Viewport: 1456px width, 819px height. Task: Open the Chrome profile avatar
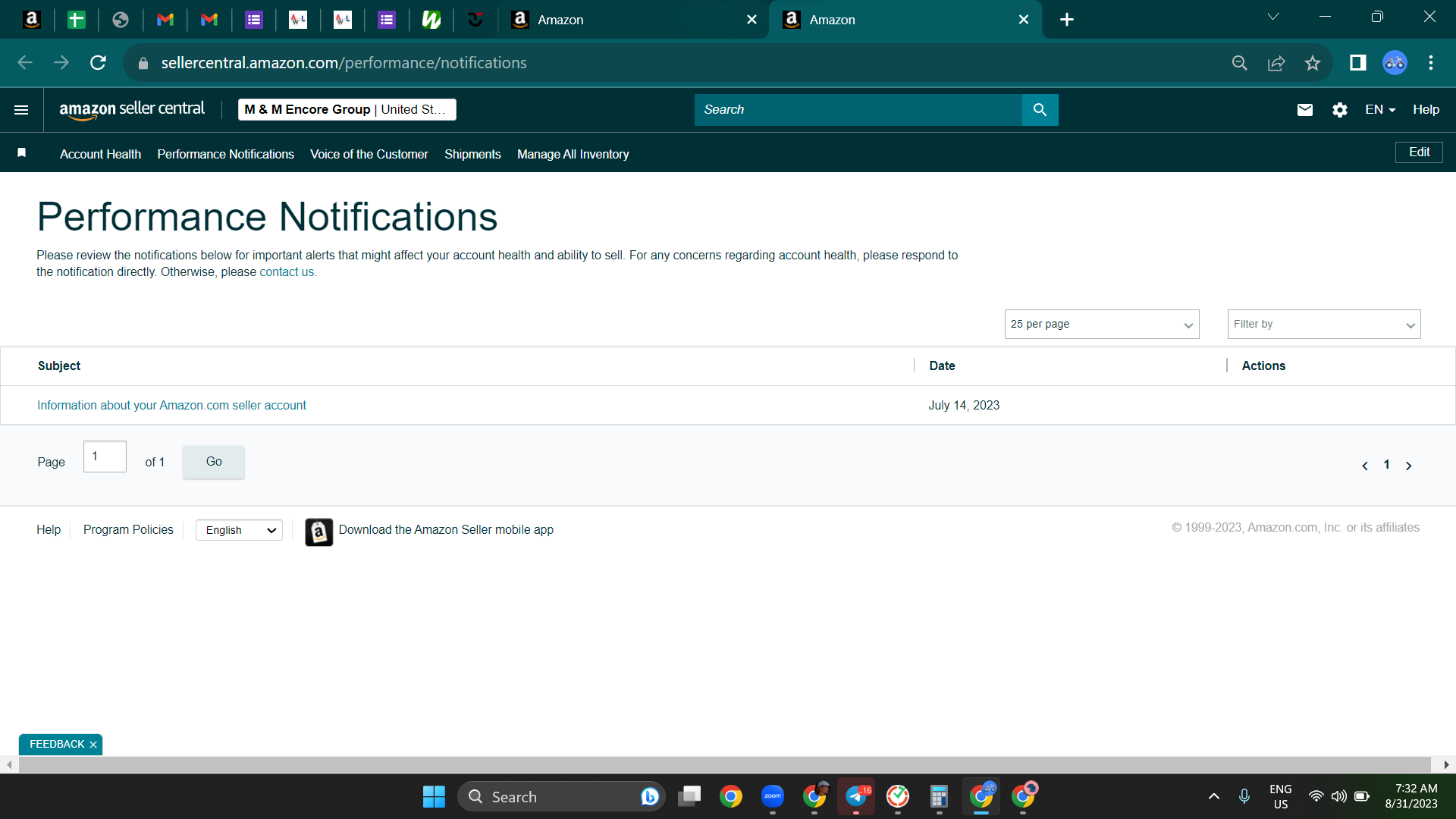tap(1395, 63)
